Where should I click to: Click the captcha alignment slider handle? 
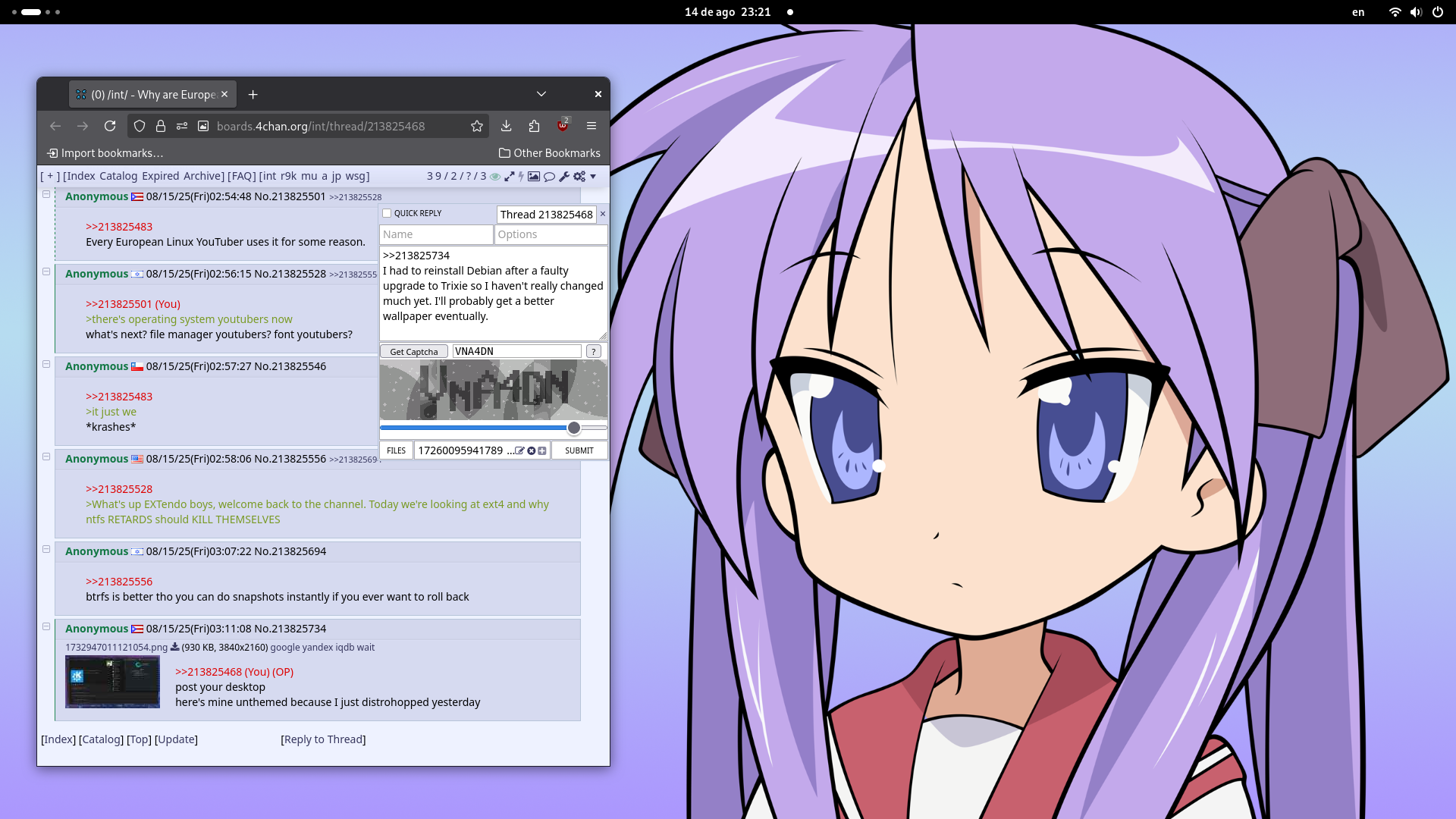[574, 428]
